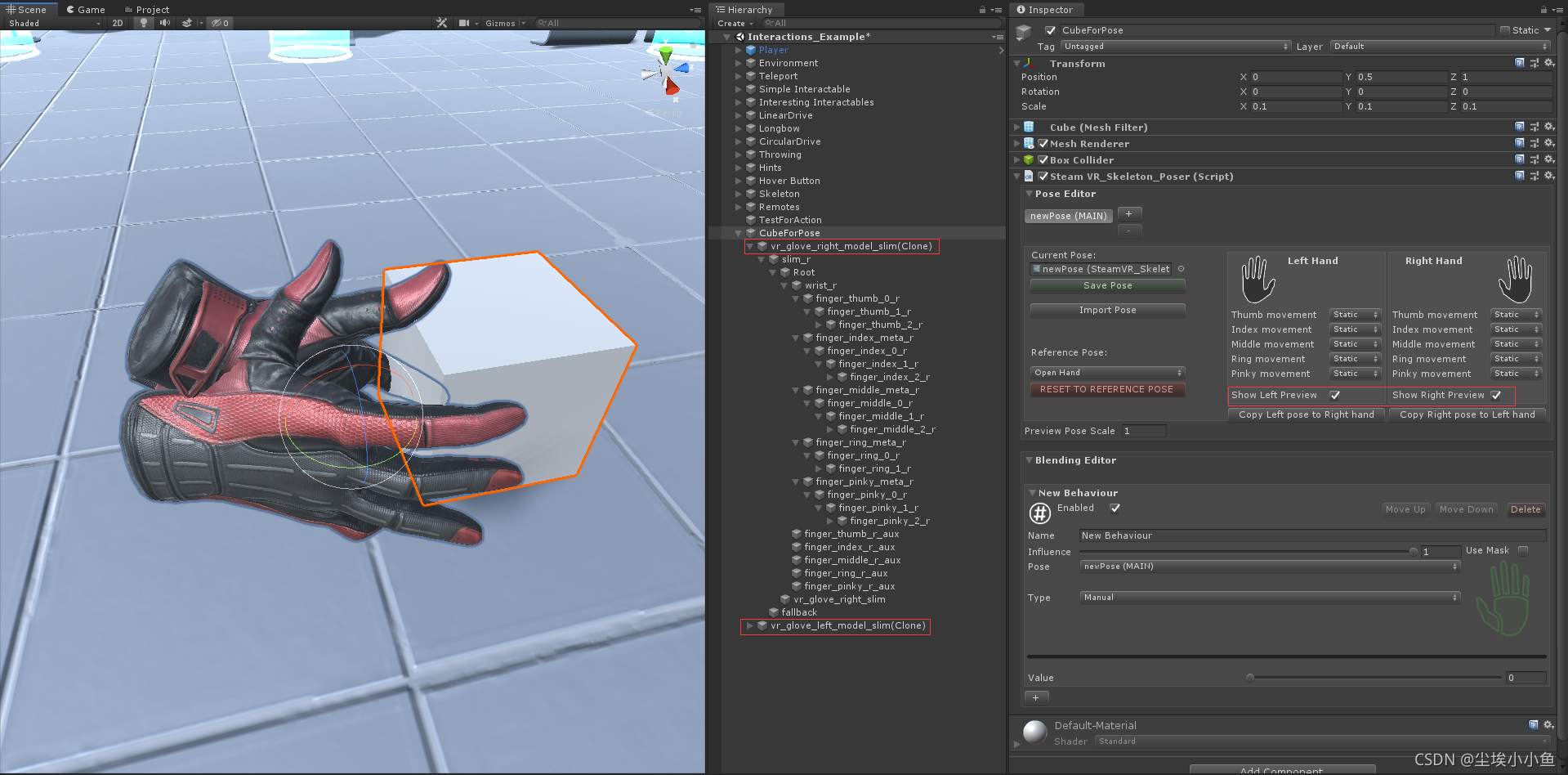This screenshot has height=775, width=1568.
Task: Toggle scene lighting with the bulb icon
Action: [144, 23]
